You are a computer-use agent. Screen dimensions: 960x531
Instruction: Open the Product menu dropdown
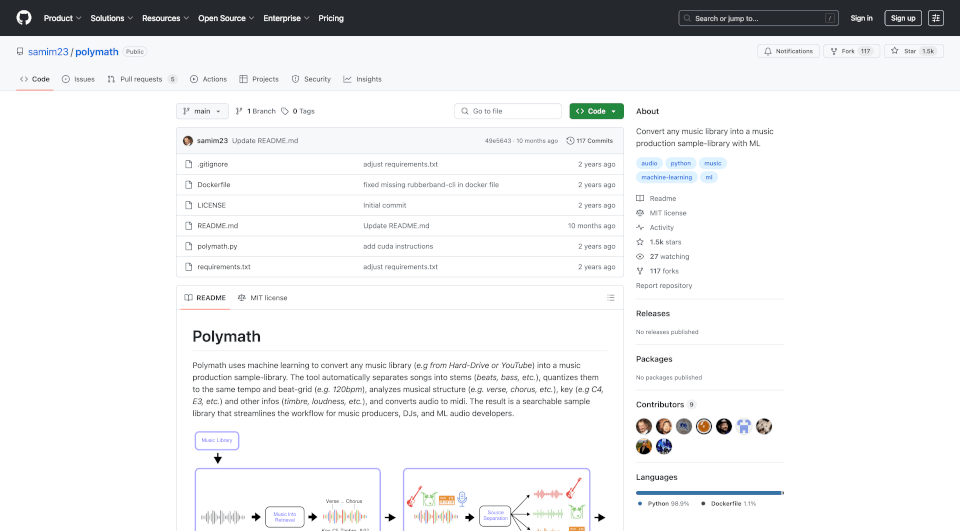click(62, 18)
